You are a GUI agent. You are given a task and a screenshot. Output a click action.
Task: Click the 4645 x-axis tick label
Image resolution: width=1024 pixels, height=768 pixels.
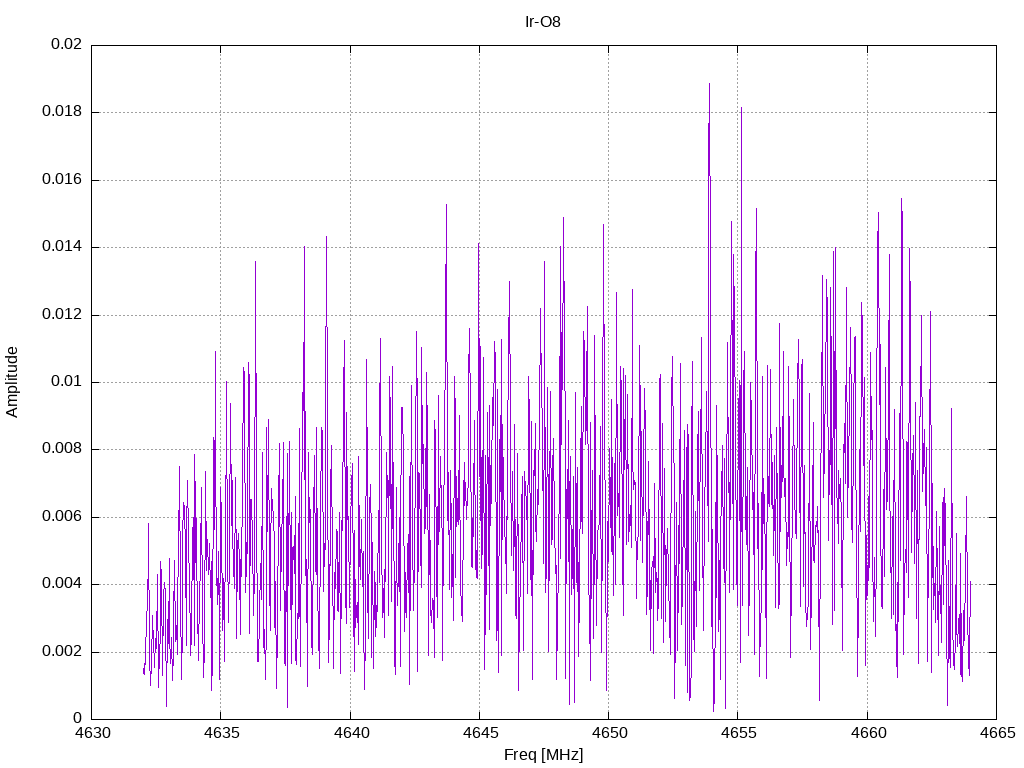point(481,733)
